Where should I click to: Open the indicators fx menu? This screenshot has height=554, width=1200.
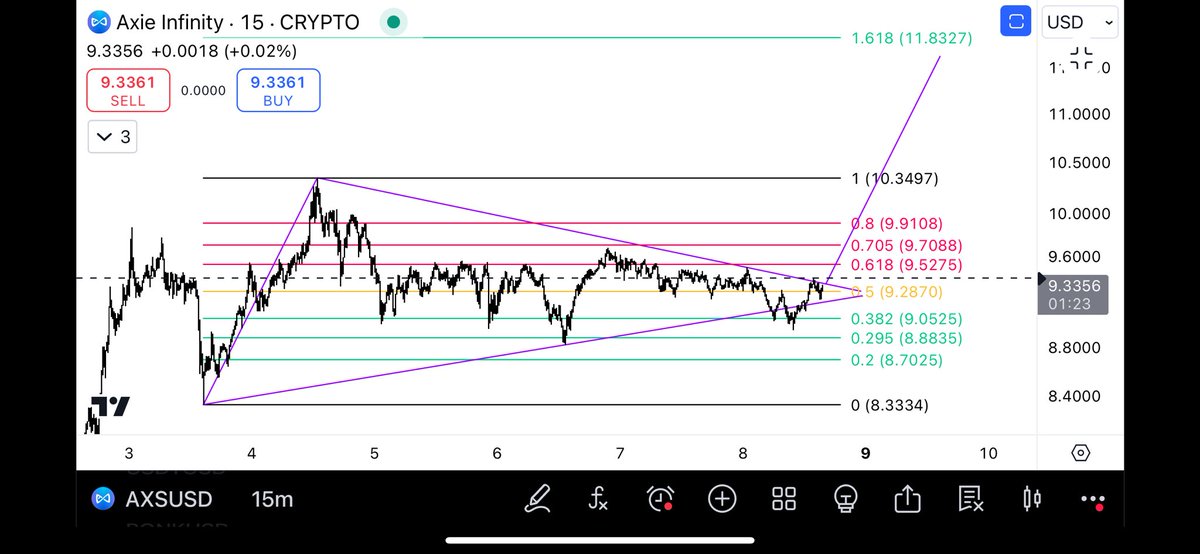tap(598, 498)
